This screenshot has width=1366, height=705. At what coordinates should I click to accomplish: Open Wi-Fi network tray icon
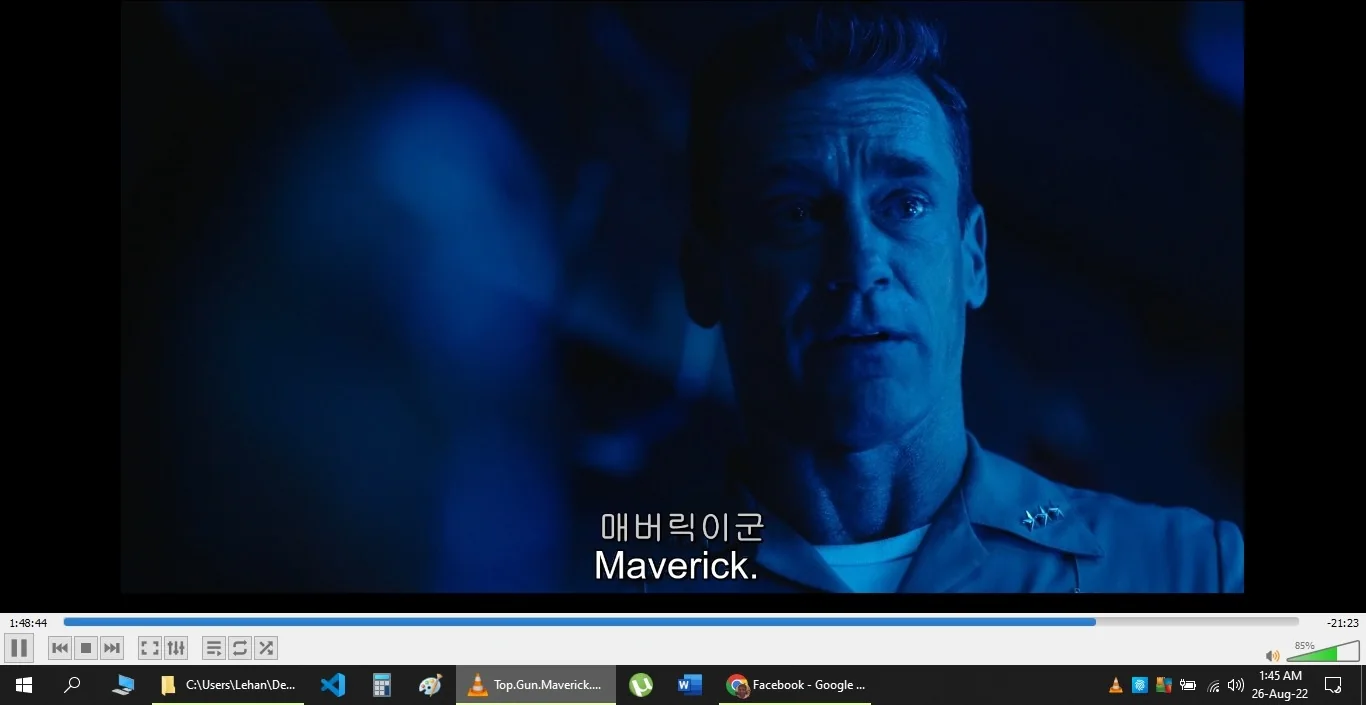pyautogui.click(x=1213, y=685)
